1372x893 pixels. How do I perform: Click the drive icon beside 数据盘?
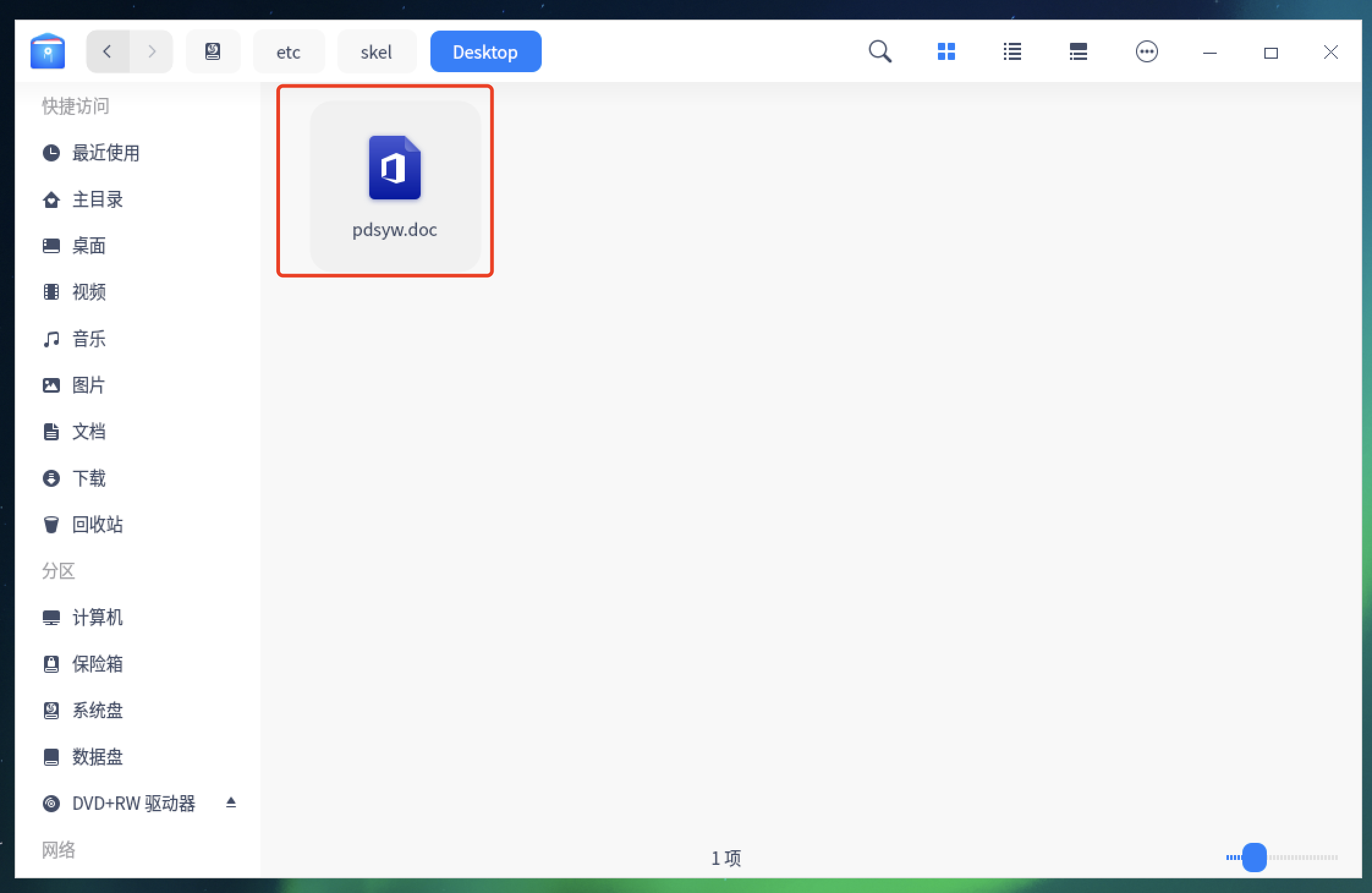[51, 757]
